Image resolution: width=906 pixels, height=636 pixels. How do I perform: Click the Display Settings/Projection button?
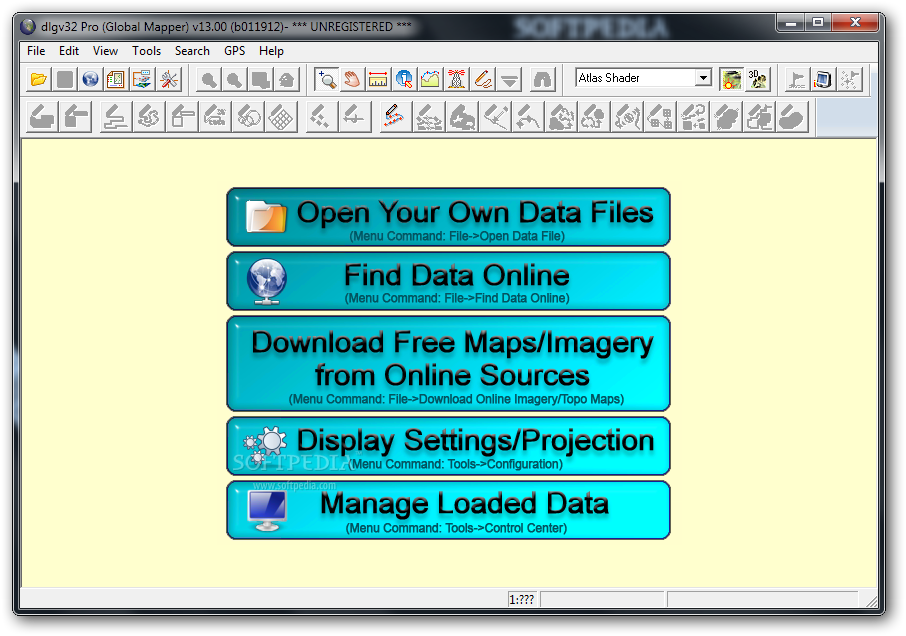point(448,446)
